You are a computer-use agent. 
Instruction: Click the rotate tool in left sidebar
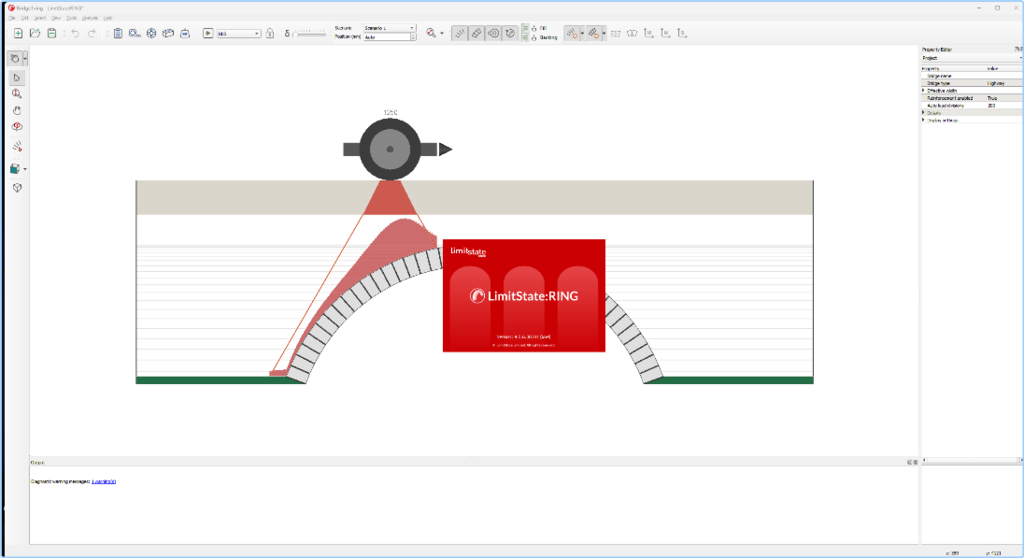click(14, 59)
